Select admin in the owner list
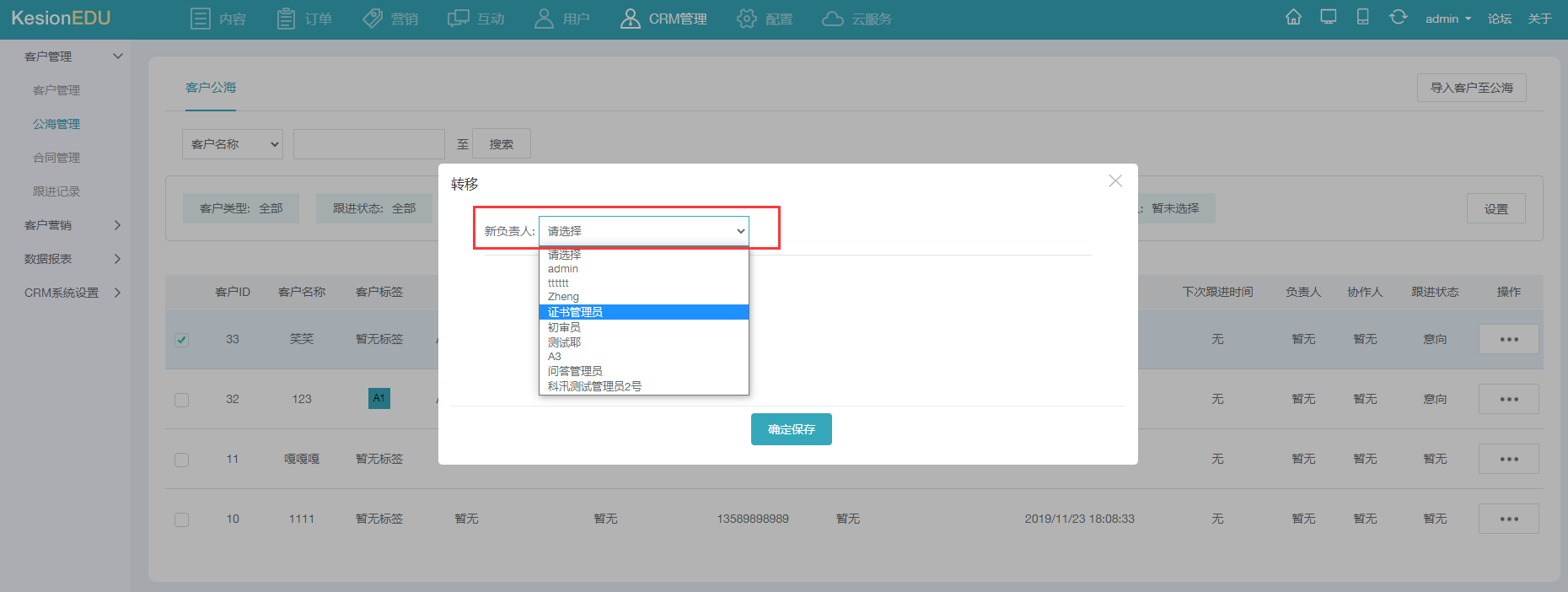This screenshot has height=592, width=1568. 644,269
